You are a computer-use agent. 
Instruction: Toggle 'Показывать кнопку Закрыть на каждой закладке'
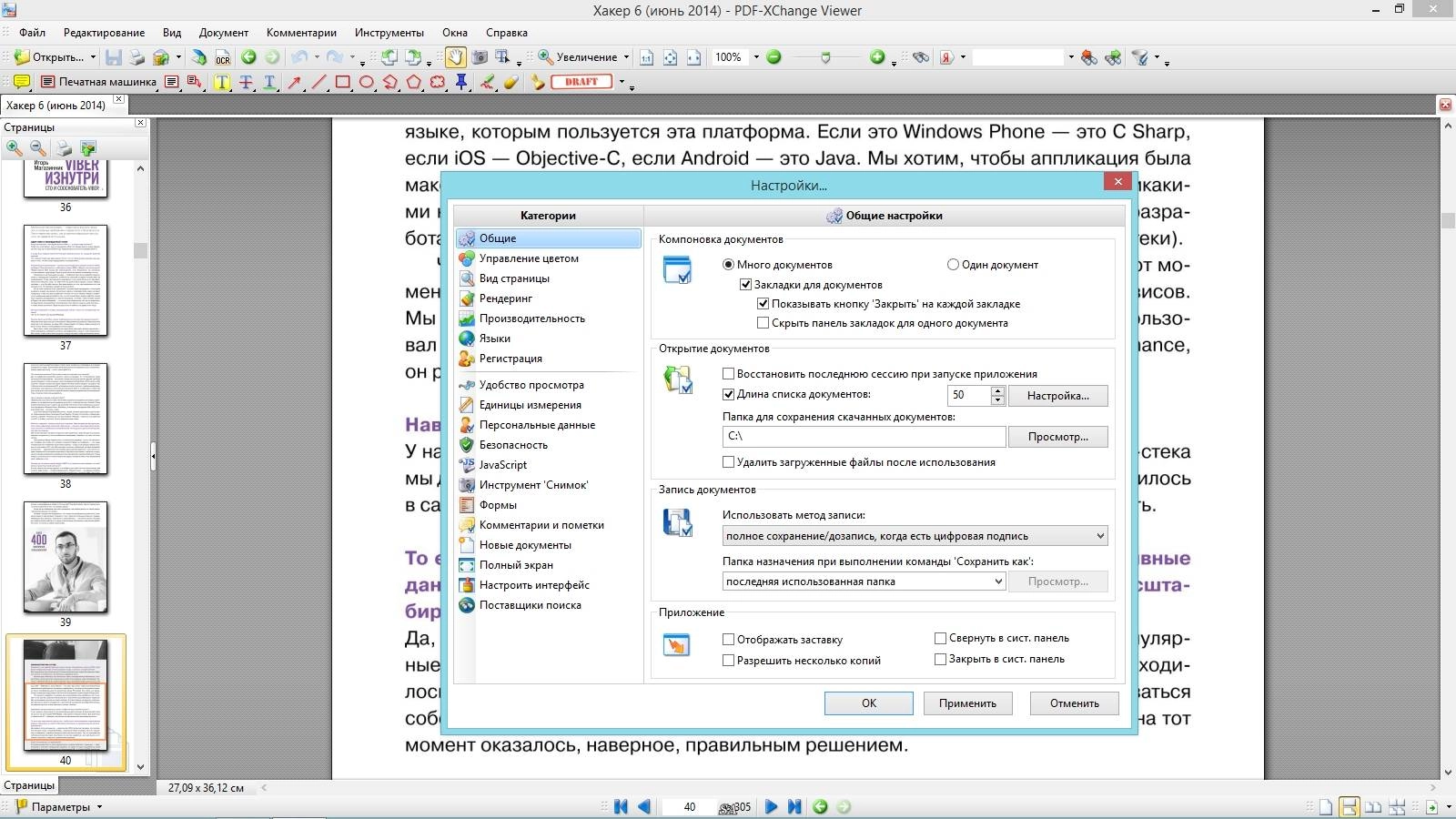(763, 304)
